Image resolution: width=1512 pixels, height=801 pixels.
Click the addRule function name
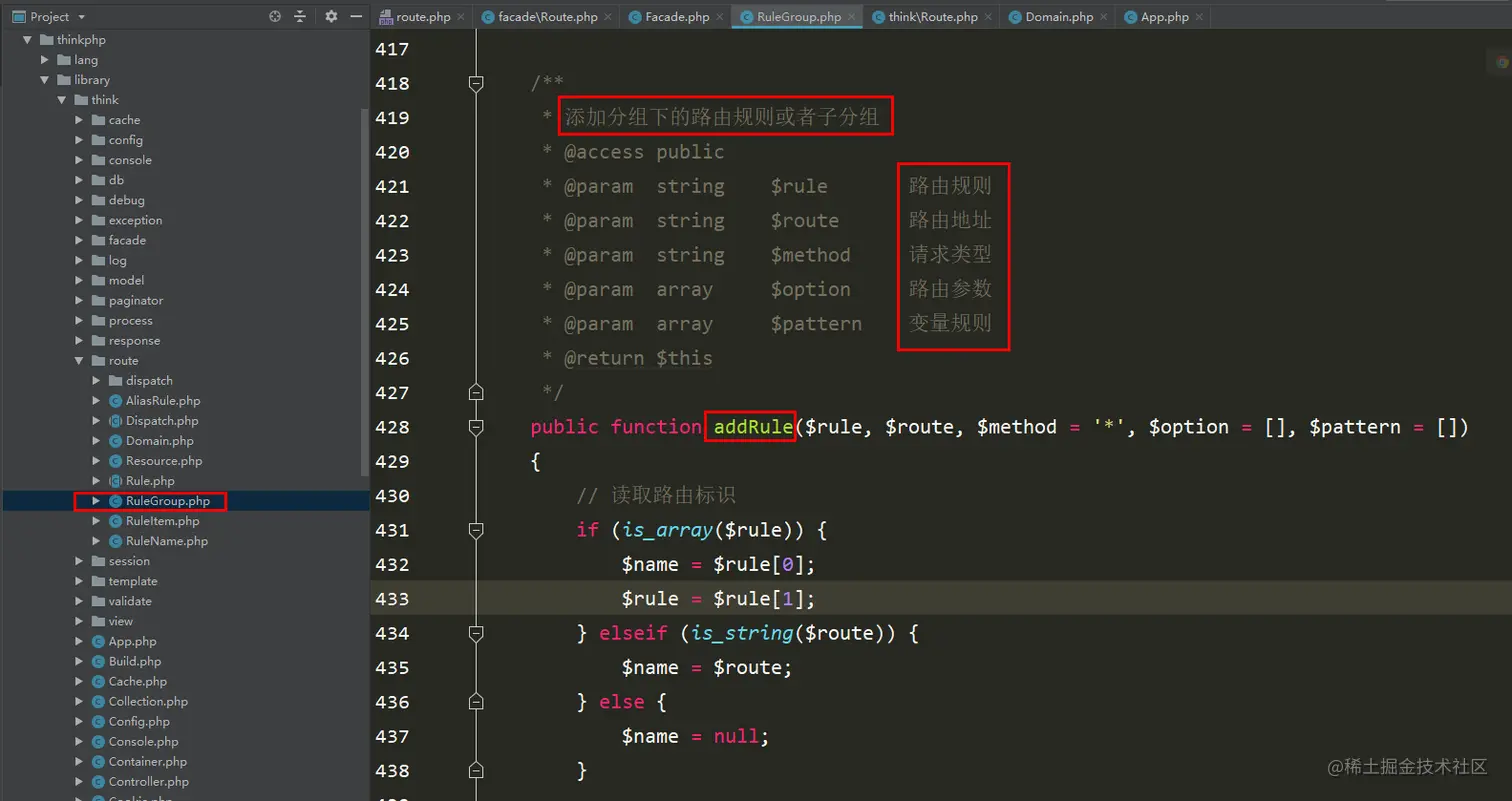coord(753,427)
